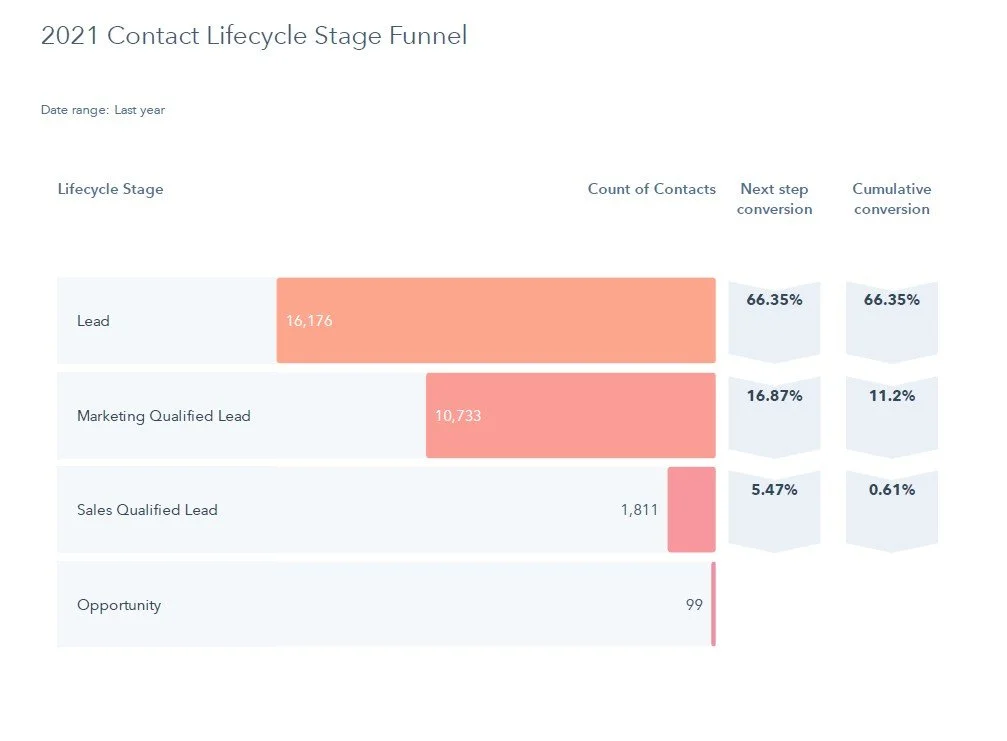Viewport: 1007px width, 741px height.
Task: Click the Date range: Last year text
Action: coord(102,110)
